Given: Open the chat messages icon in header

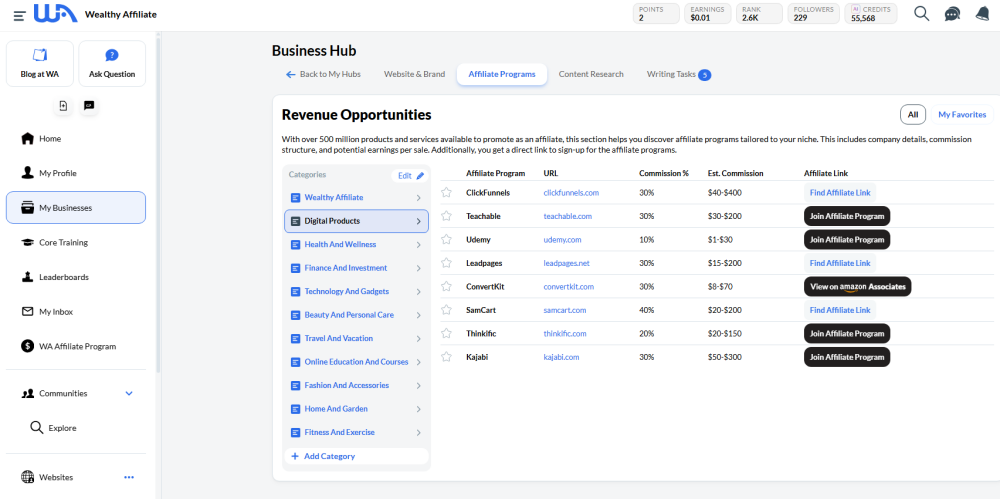Looking at the screenshot, I should pos(952,14).
